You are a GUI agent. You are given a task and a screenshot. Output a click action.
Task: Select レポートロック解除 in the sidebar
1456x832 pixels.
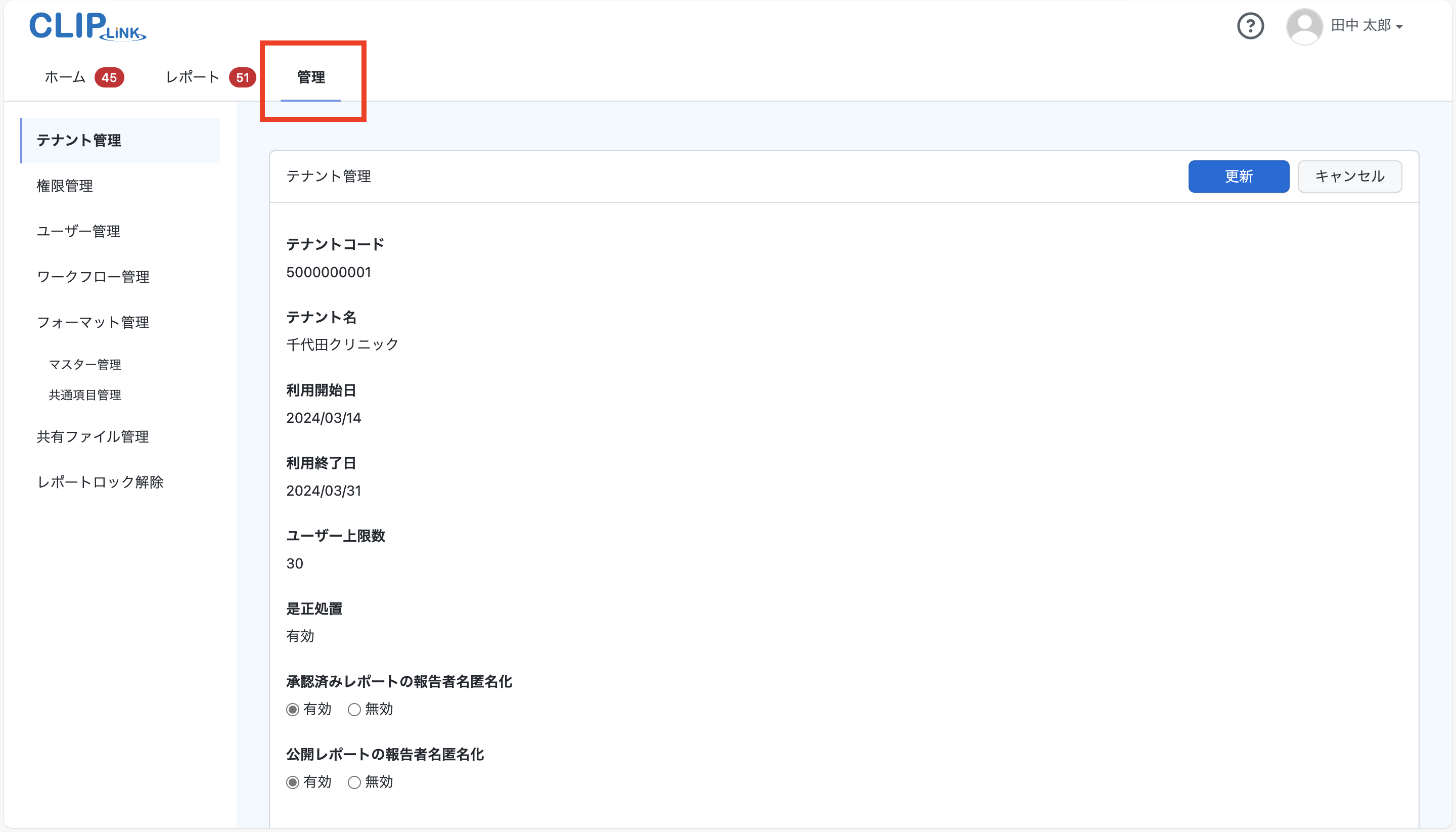pyautogui.click(x=100, y=483)
